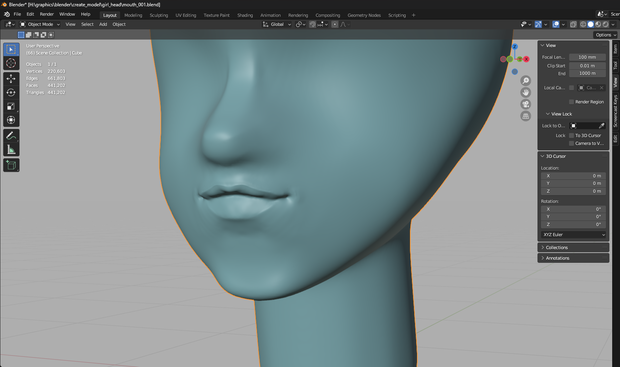This screenshot has height=367, width=620.
Task: Toggle camera view icon
Action: point(525,104)
